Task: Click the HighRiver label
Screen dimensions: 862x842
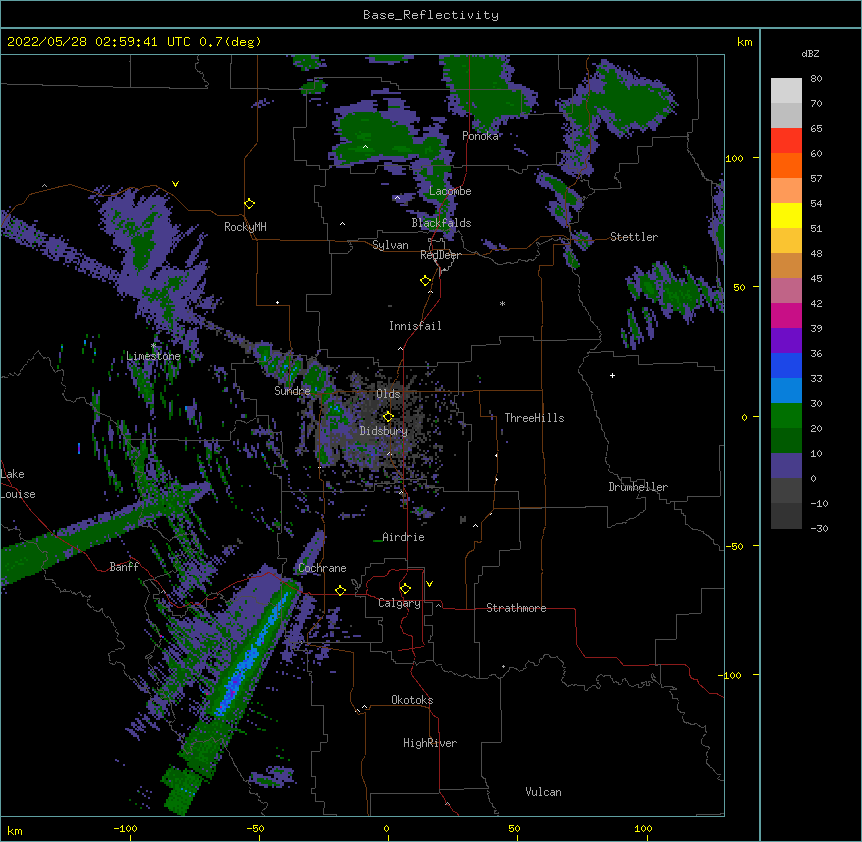Action: (x=430, y=743)
